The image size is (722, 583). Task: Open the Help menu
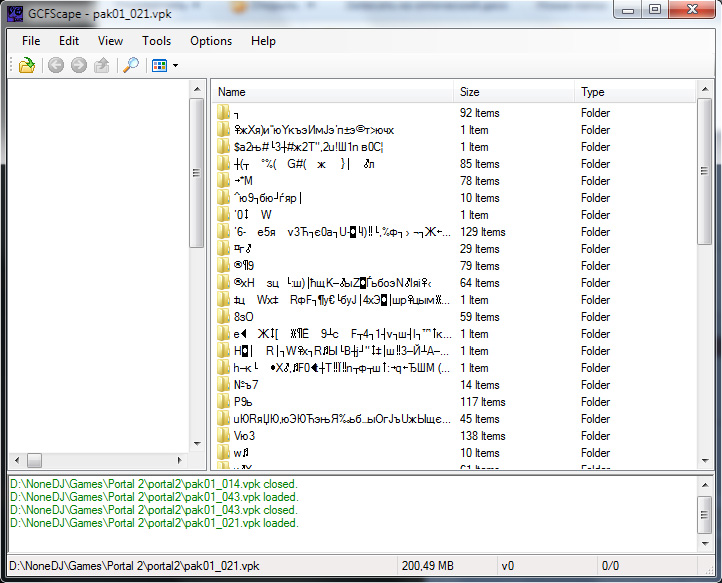click(x=263, y=41)
